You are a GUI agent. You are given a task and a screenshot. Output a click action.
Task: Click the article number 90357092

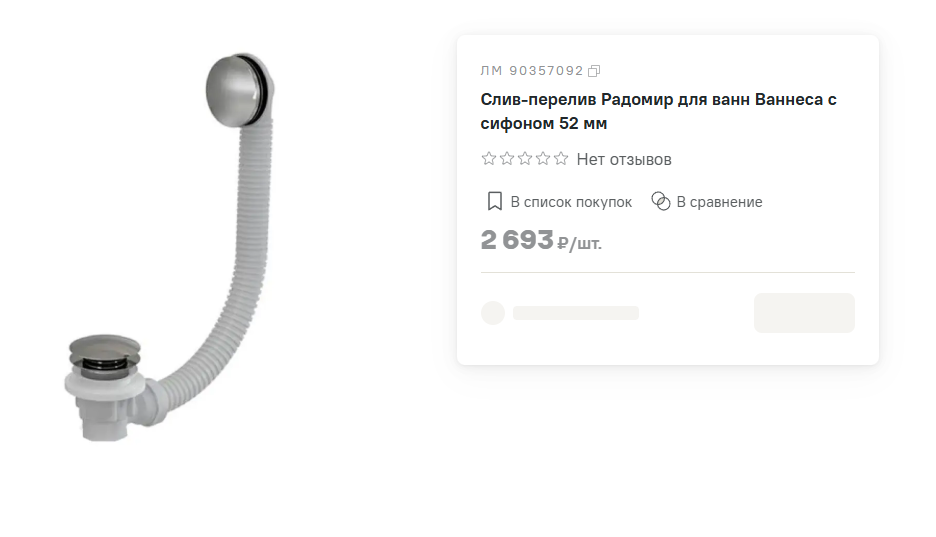pos(546,71)
